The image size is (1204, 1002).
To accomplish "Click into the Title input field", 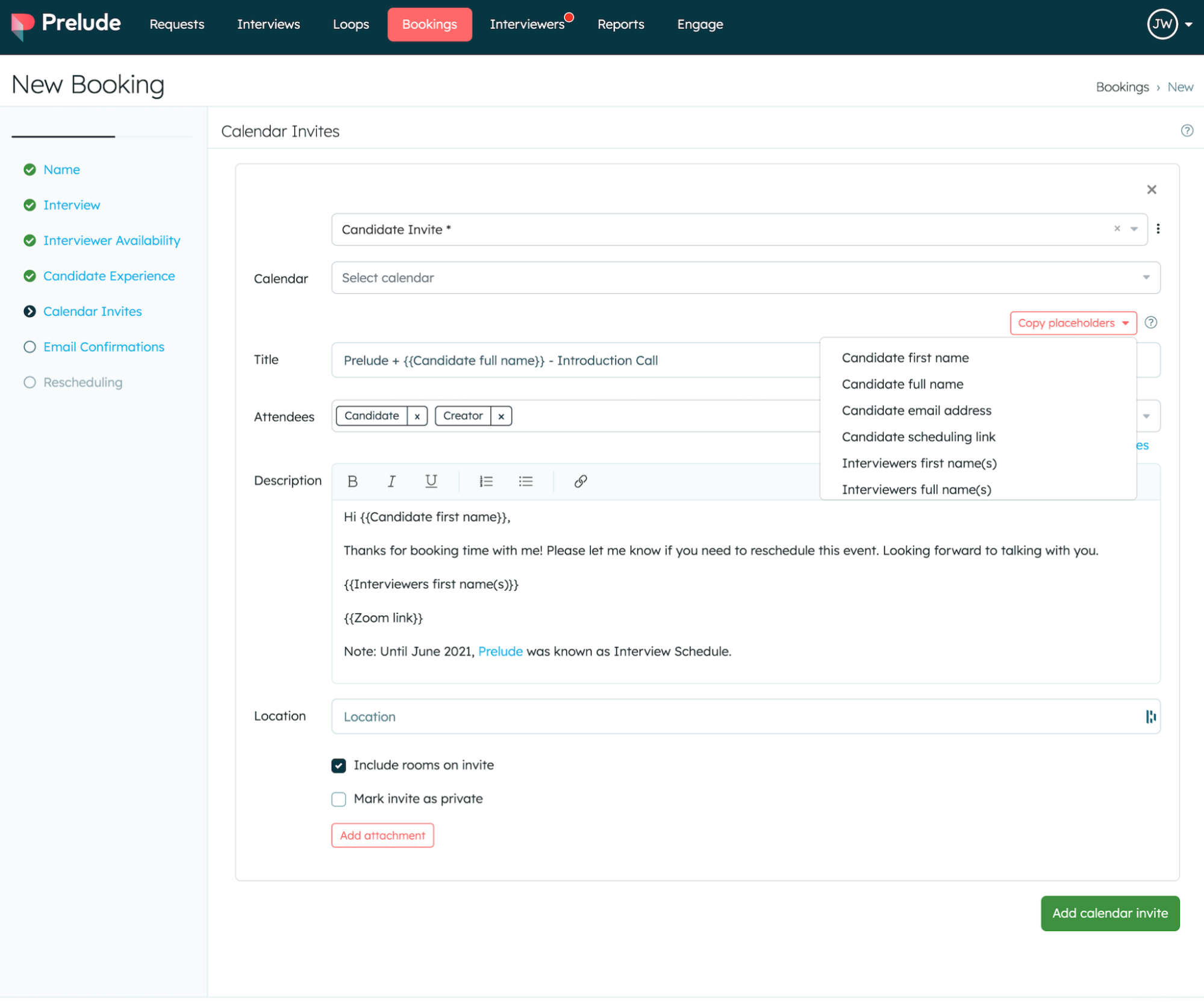I will 572,360.
